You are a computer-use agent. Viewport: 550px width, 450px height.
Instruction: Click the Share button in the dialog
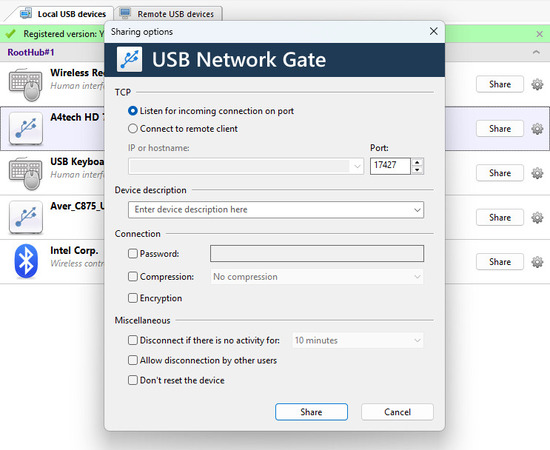coord(311,412)
